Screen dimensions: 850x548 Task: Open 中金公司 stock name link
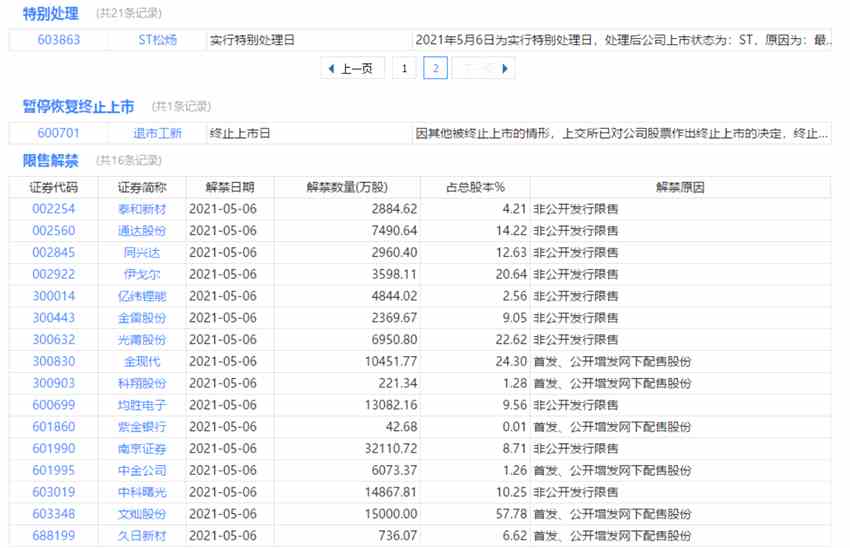(x=142, y=470)
